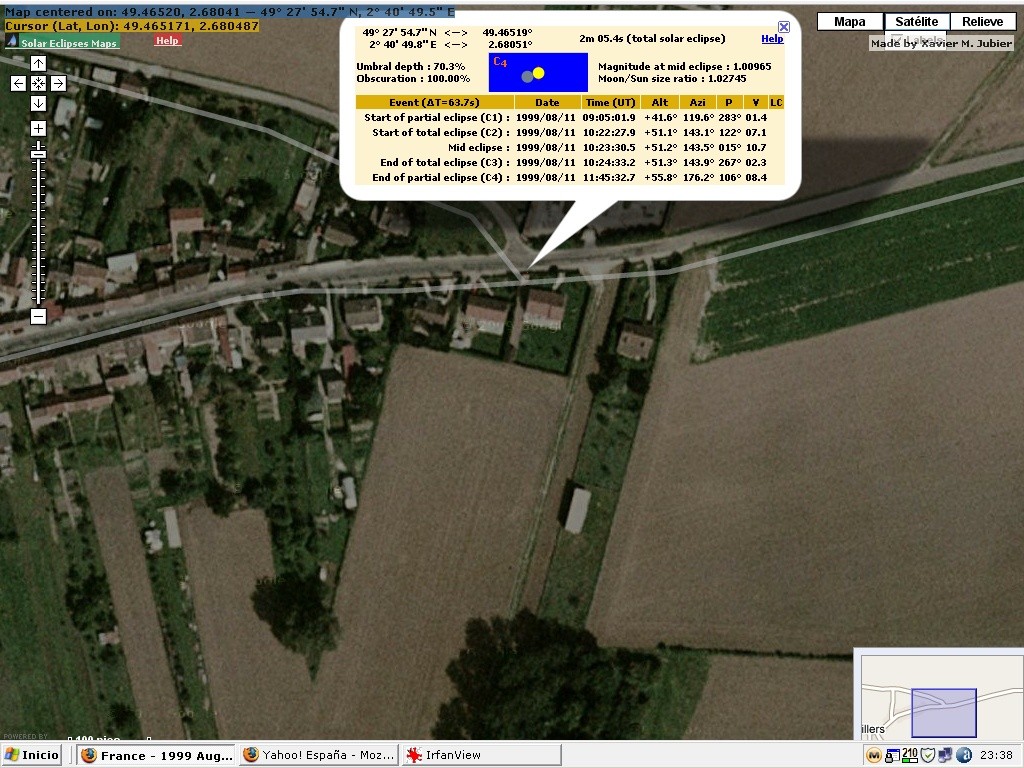Pan the map left with the left arrow
Screen dimensions: 1024x768
pos(18,84)
